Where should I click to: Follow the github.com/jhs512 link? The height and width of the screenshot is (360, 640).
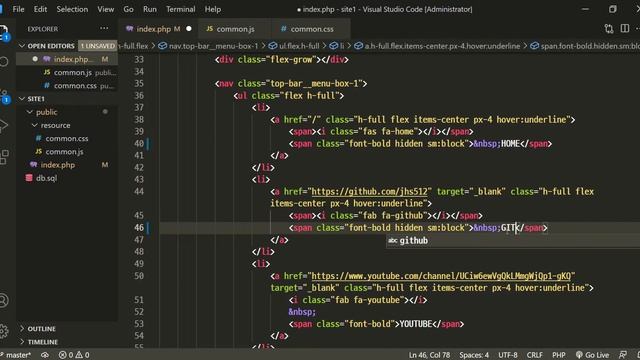tap(369, 191)
